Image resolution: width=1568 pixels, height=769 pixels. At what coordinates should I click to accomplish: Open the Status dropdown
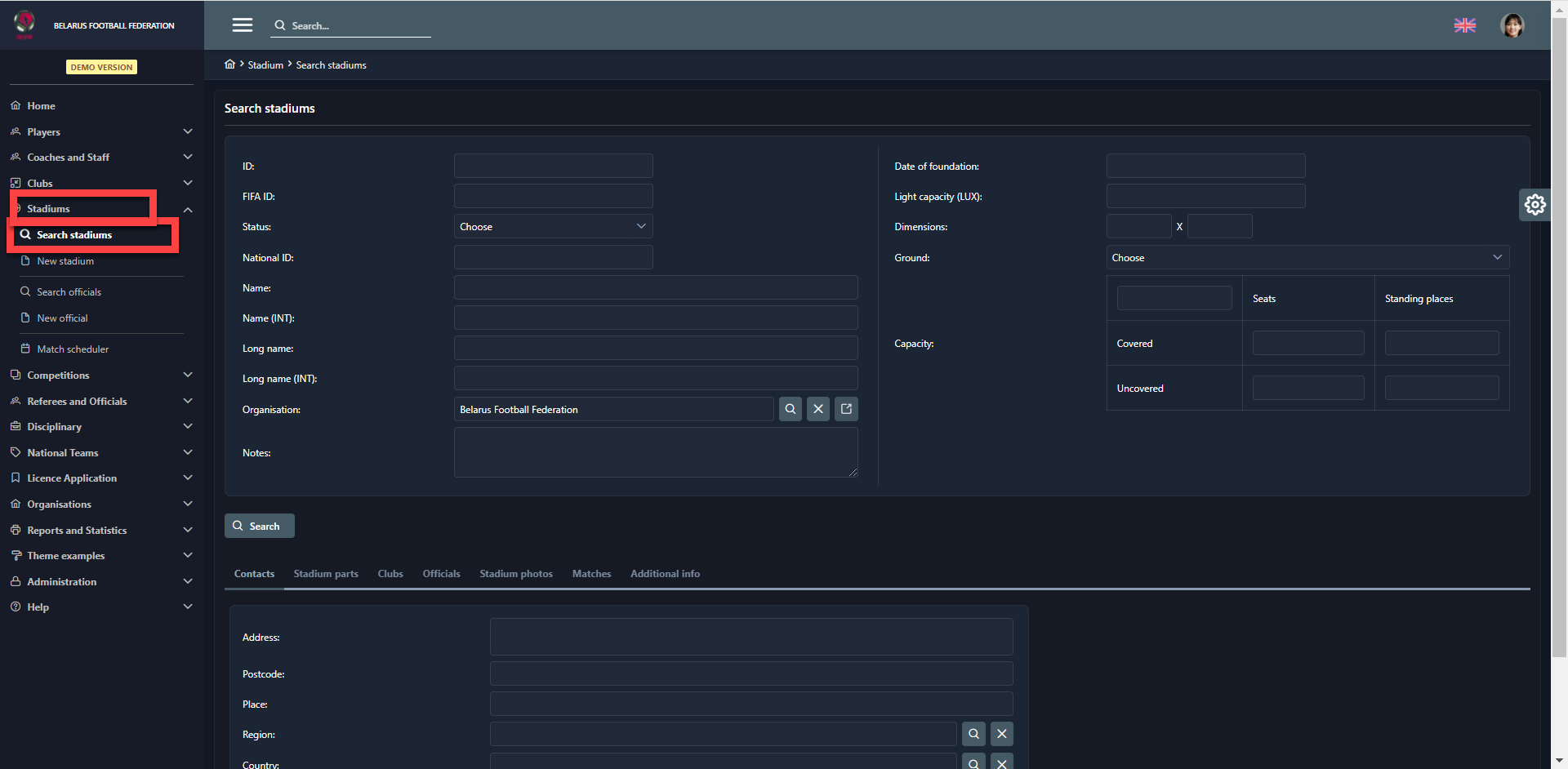pyautogui.click(x=553, y=227)
